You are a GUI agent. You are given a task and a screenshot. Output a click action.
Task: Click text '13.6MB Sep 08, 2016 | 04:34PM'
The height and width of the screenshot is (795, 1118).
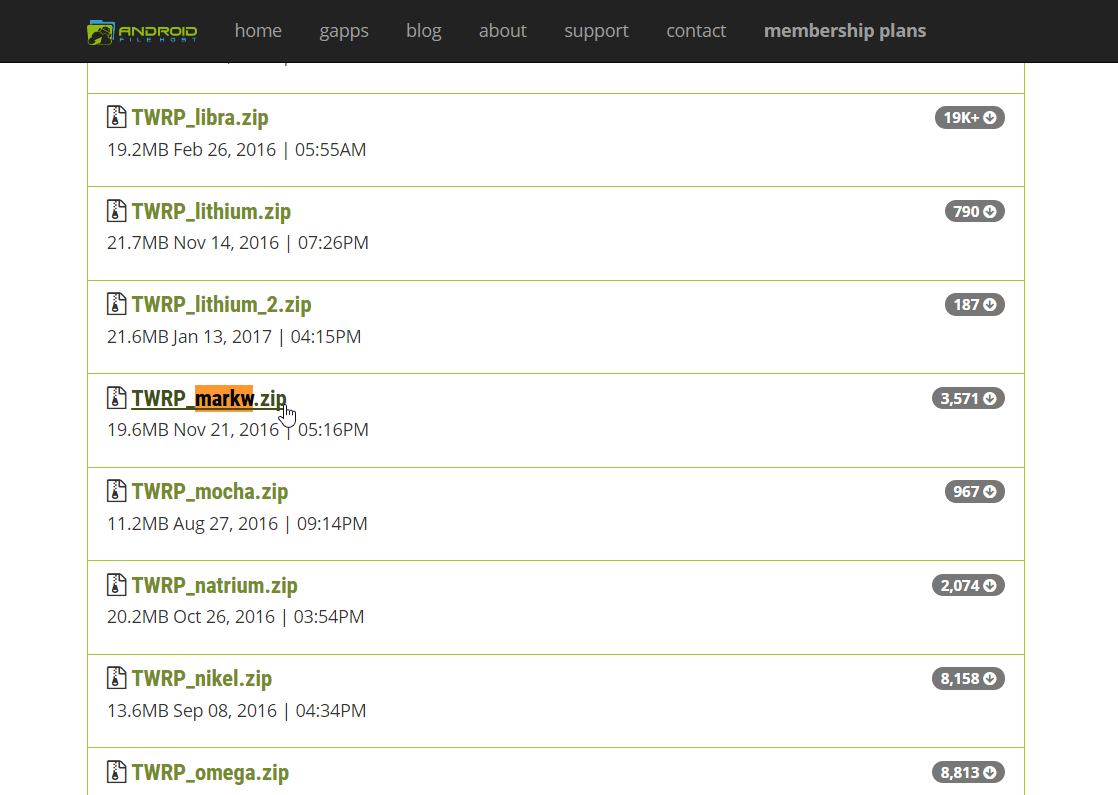(237, 711)
